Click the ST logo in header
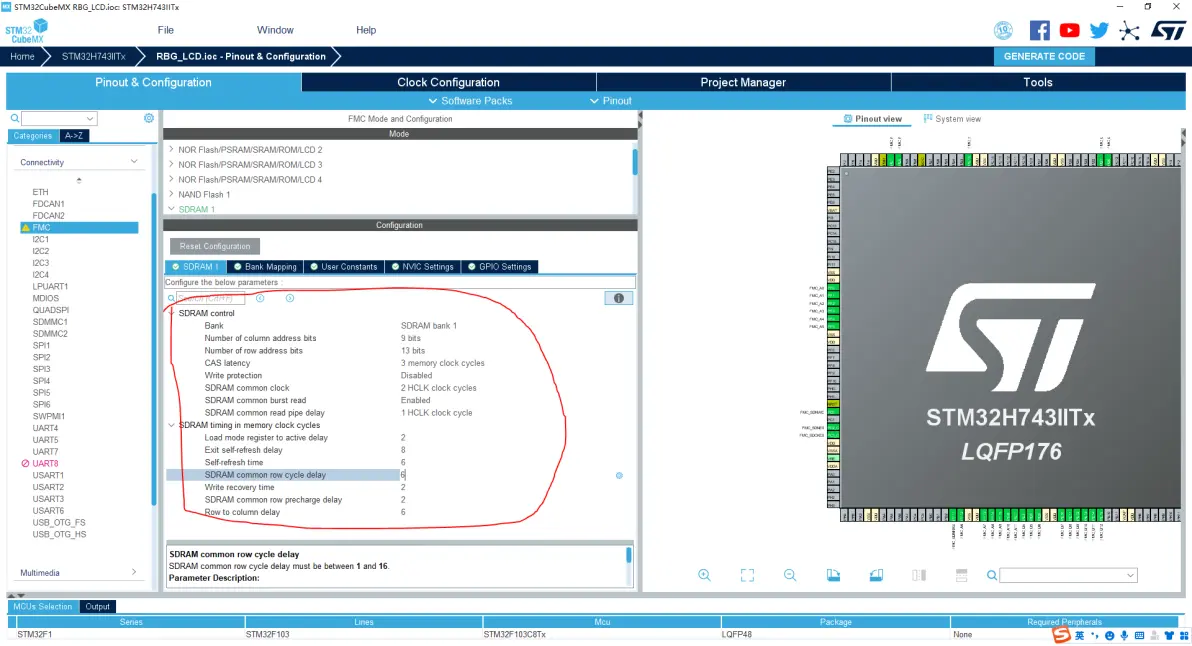This screenshot has width=1192, height=646. pyautogui.click(x=1168, y=30)
